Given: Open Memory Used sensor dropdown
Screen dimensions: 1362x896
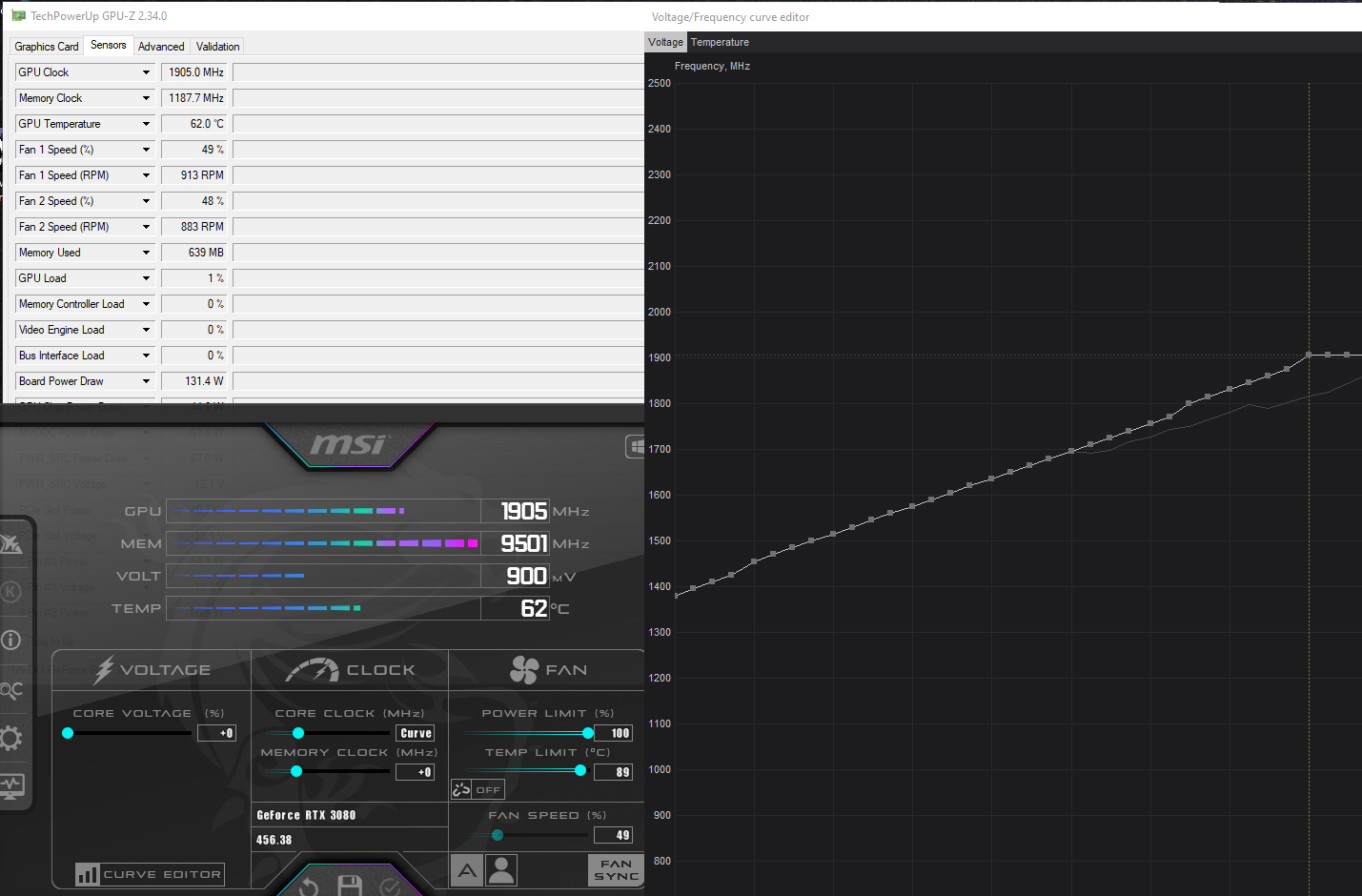Looking at the screenshot, I should coord(146,253).
